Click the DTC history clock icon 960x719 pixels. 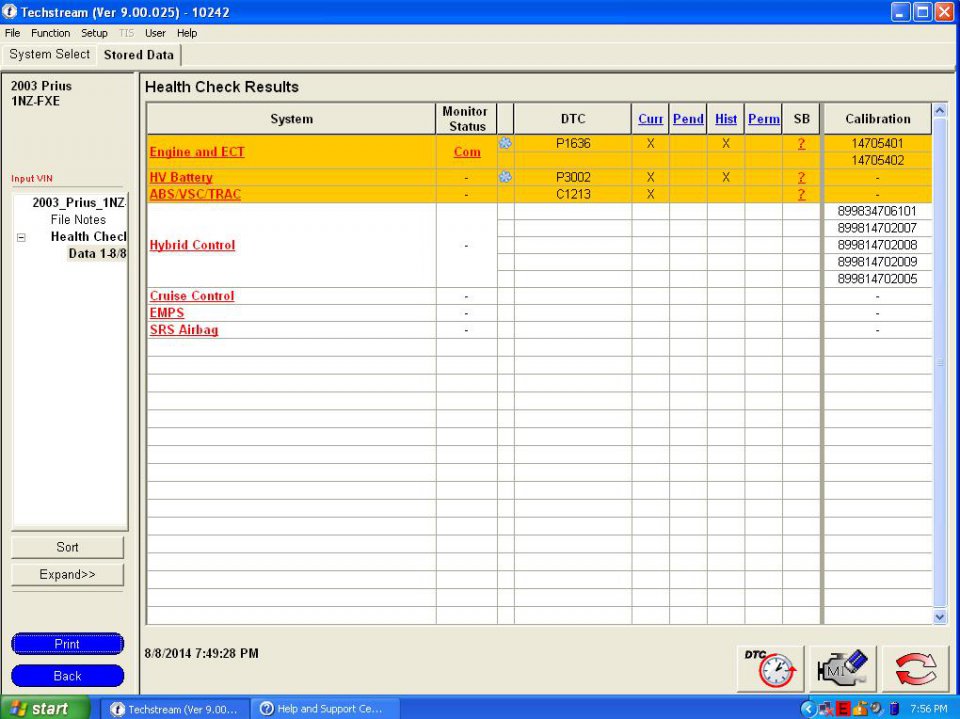[770, 668]
